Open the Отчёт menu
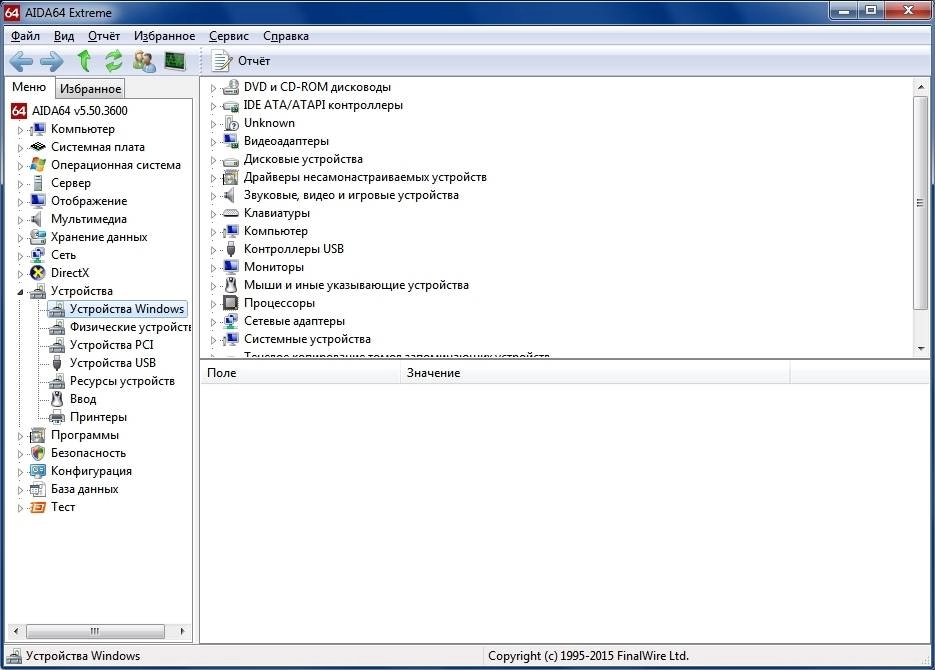Screen dimensions: 935x670 (104, 36)
